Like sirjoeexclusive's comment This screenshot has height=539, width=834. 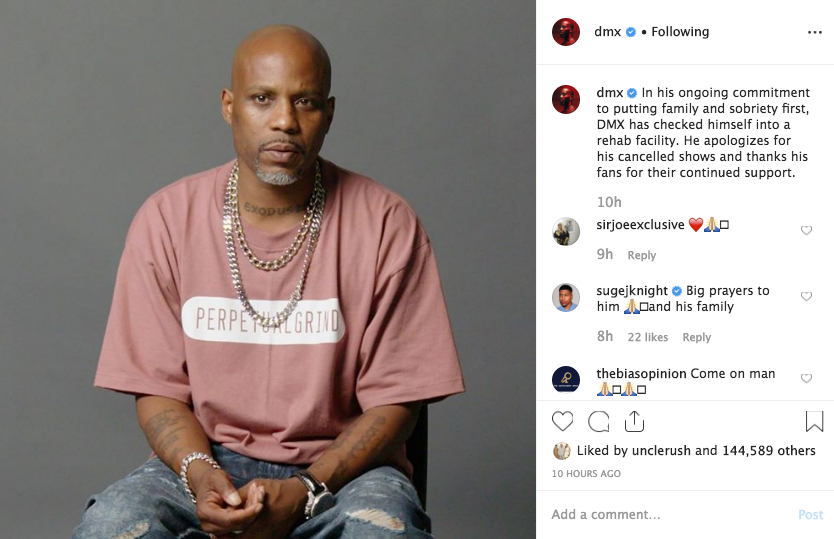(x=806, y=230)
